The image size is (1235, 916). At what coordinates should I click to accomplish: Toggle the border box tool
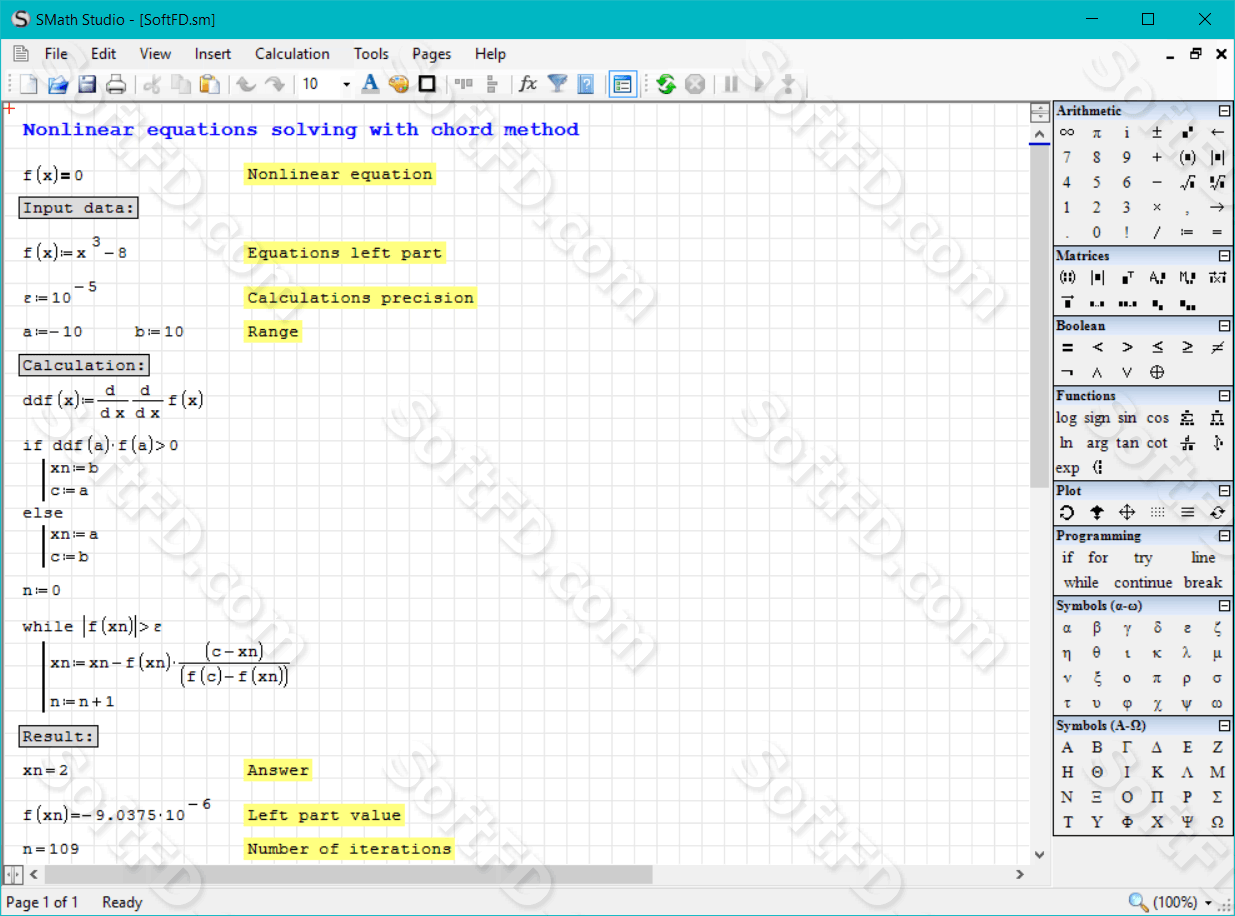coord(427,84)
